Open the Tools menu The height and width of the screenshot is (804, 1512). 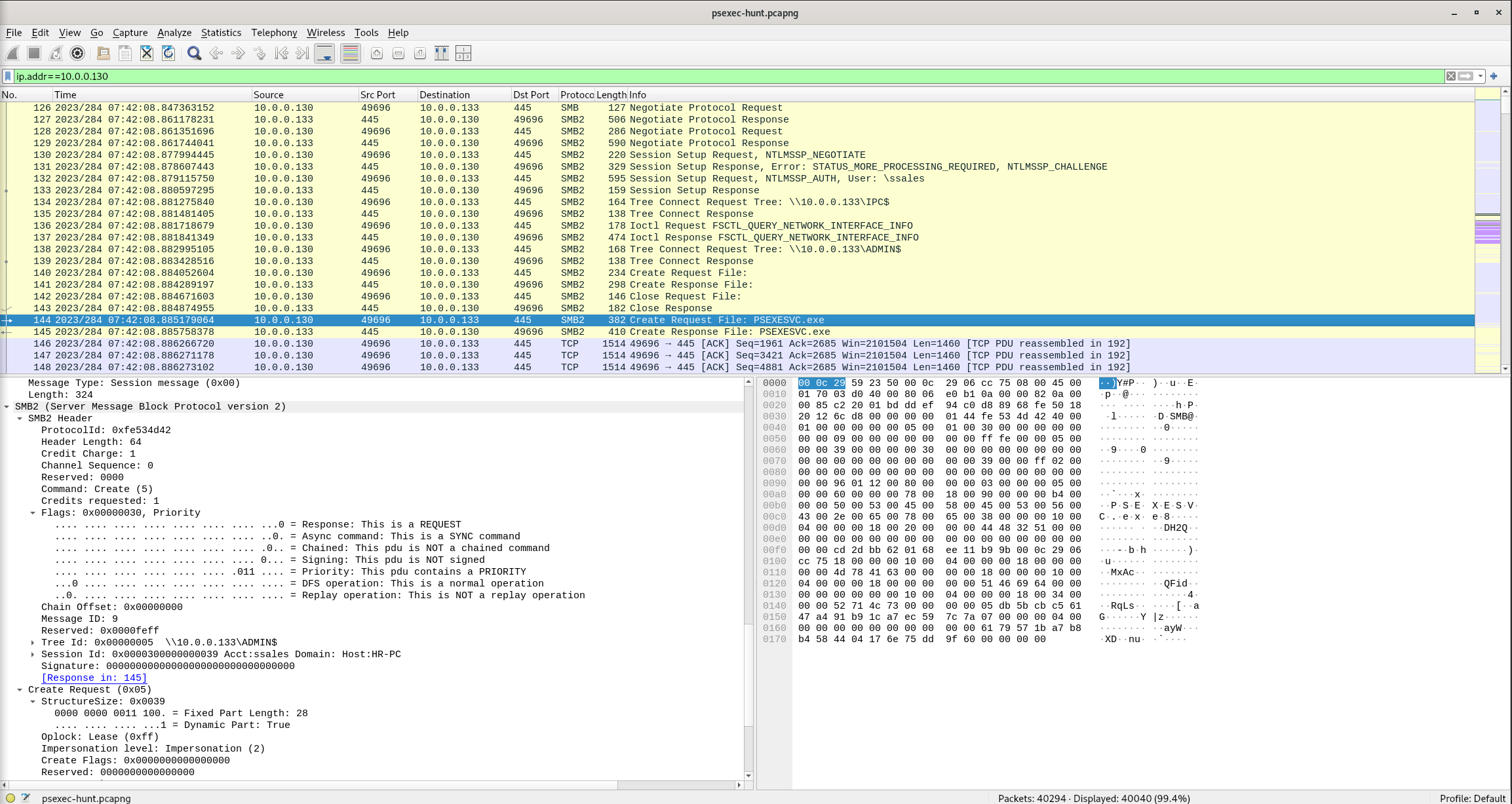tap(366, 33)
